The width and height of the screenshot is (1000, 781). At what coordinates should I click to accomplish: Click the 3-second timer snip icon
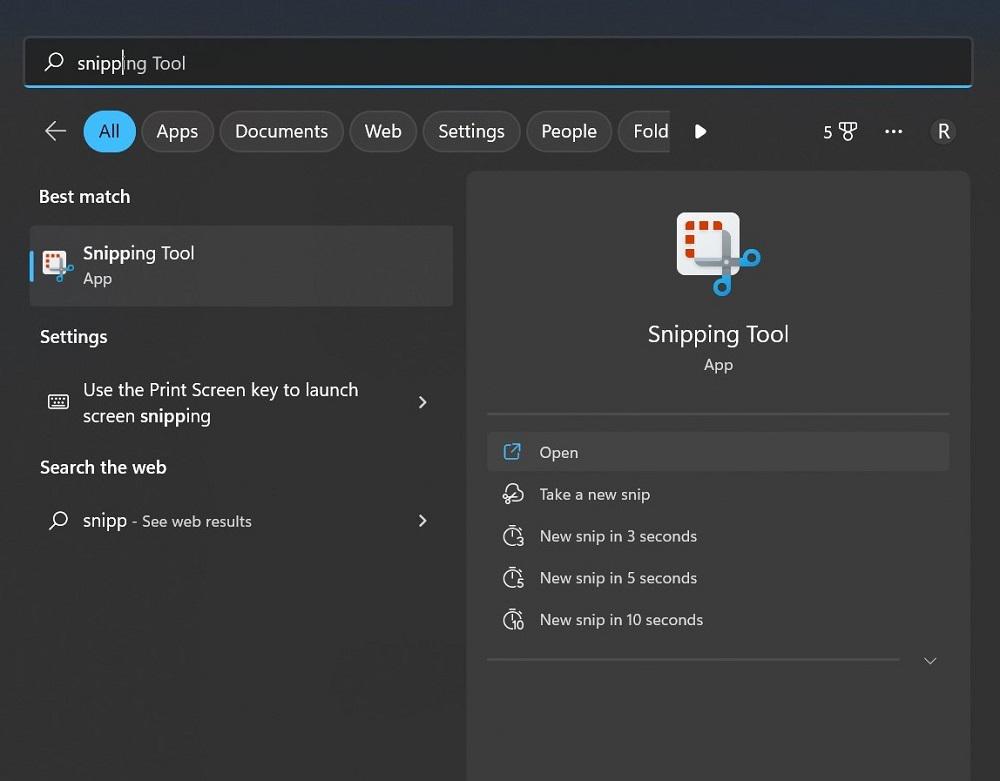coord(513,536)
